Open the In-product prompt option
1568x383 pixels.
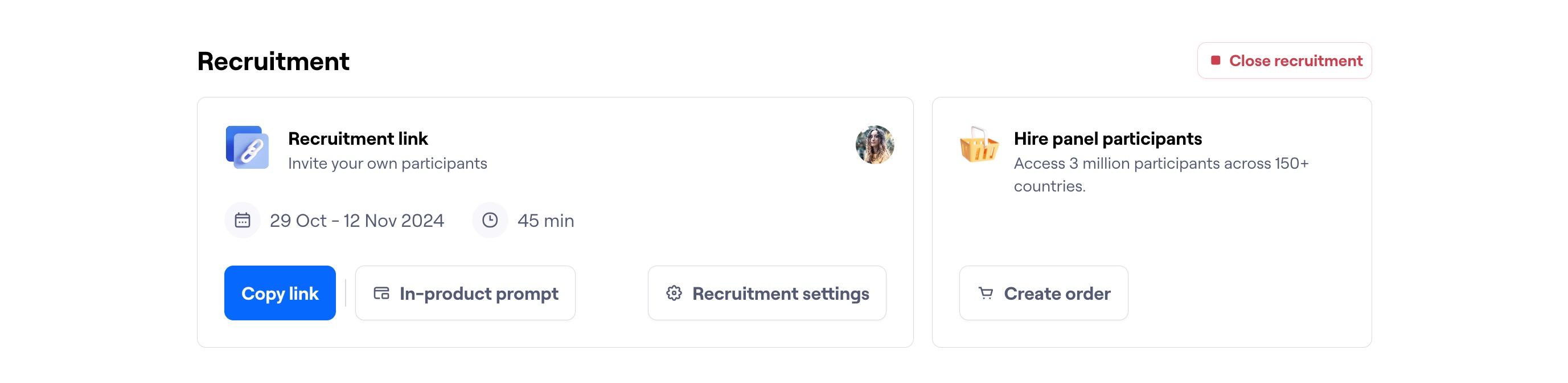(465, 293)
